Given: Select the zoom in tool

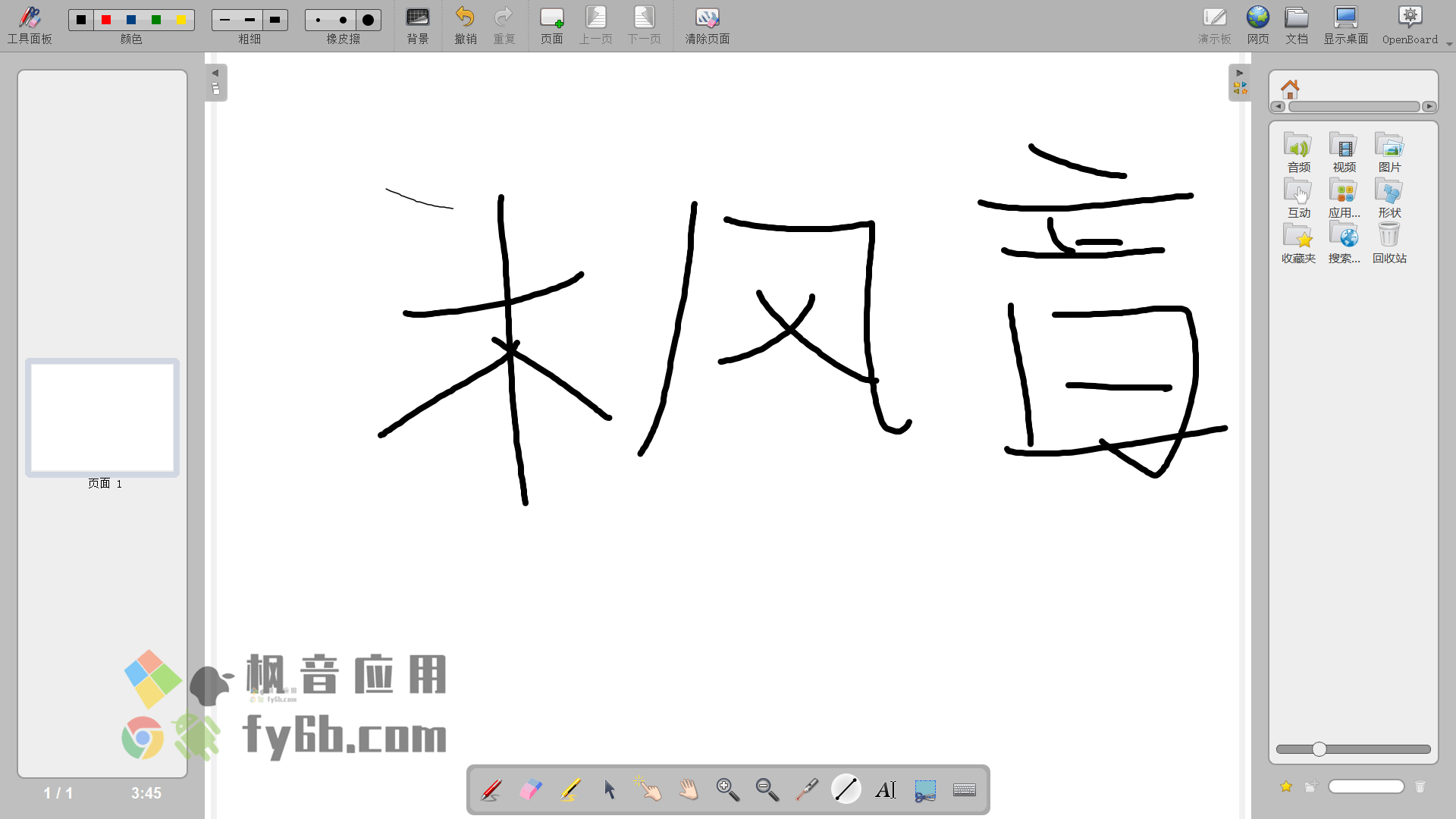Looking at the screenshot, I should 728,790.
